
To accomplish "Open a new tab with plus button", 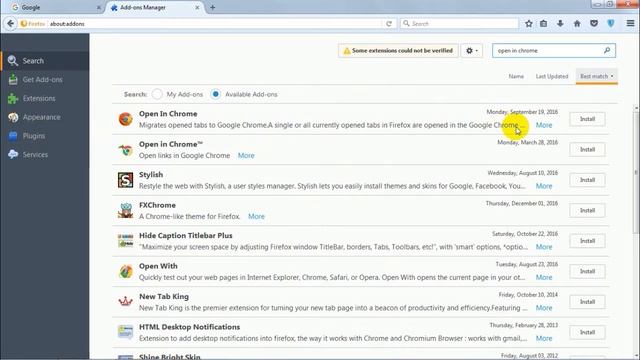I will [x=213, y=7].
